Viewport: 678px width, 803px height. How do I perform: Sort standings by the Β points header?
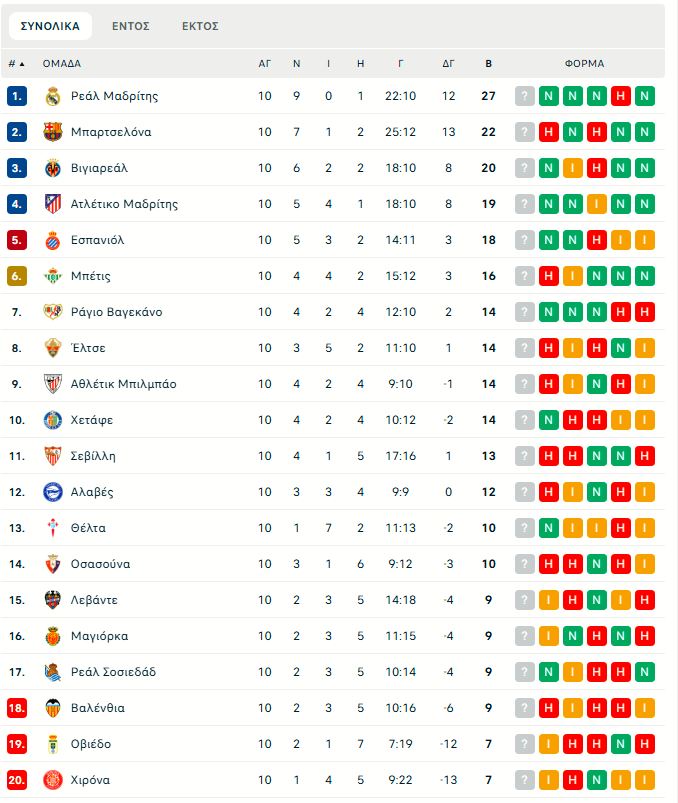pyautogui.click(x=488, y=63)
